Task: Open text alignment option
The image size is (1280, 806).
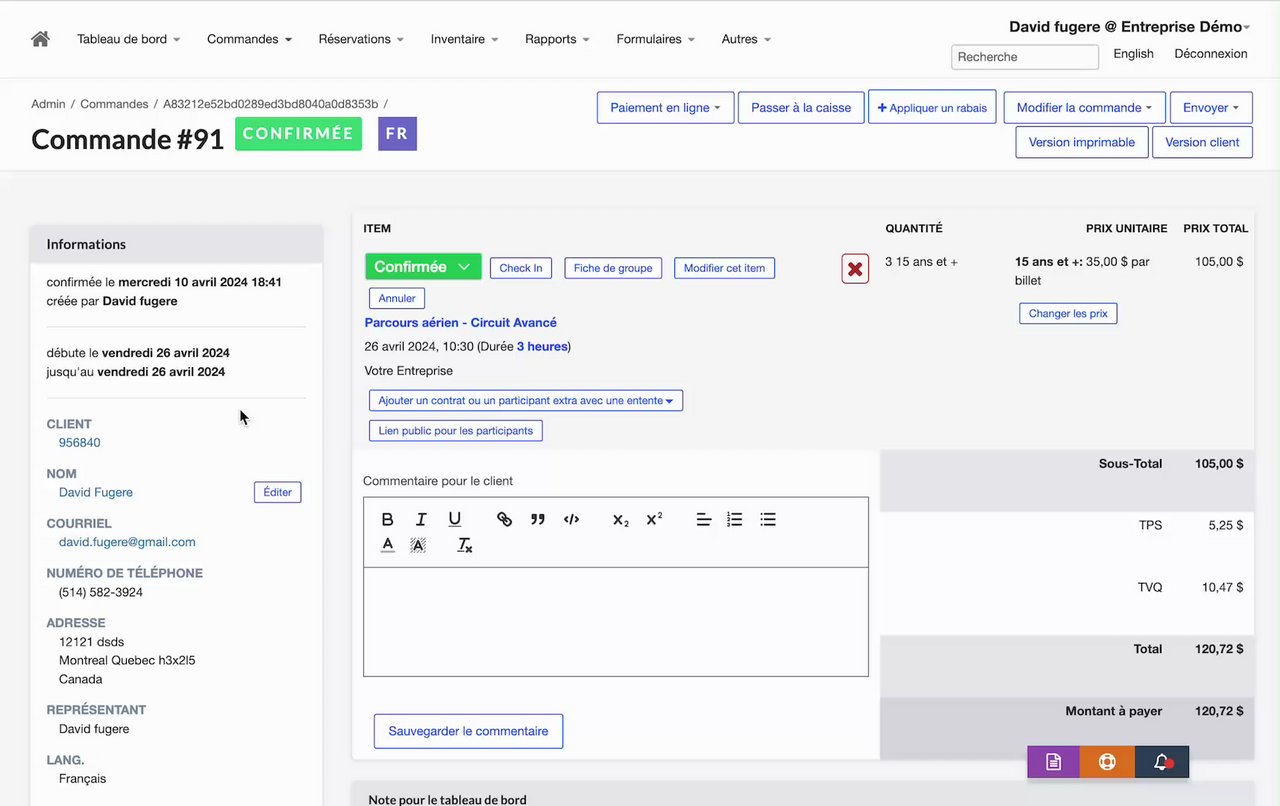Action: click(704, 519)
